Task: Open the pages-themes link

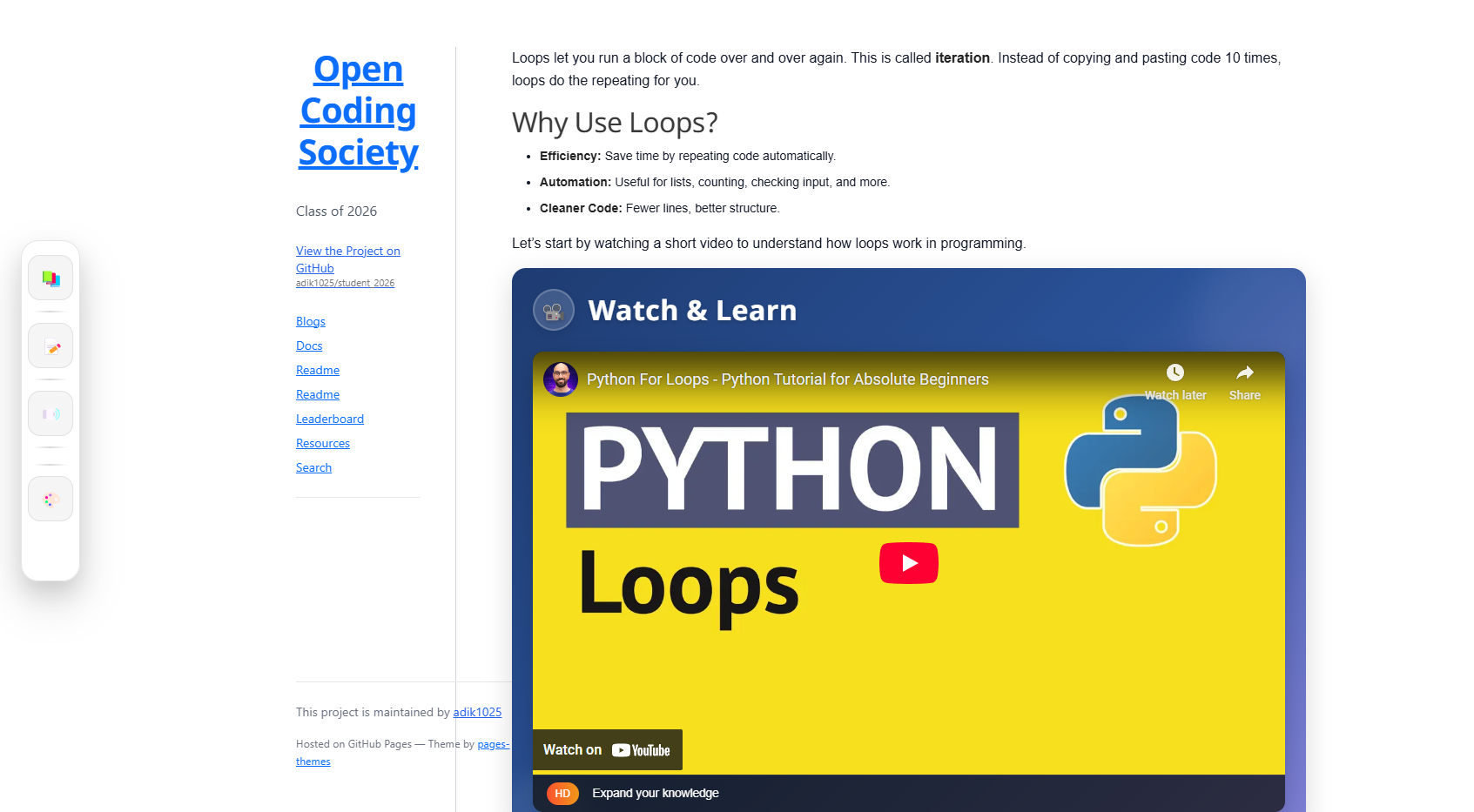Action: 493,744
